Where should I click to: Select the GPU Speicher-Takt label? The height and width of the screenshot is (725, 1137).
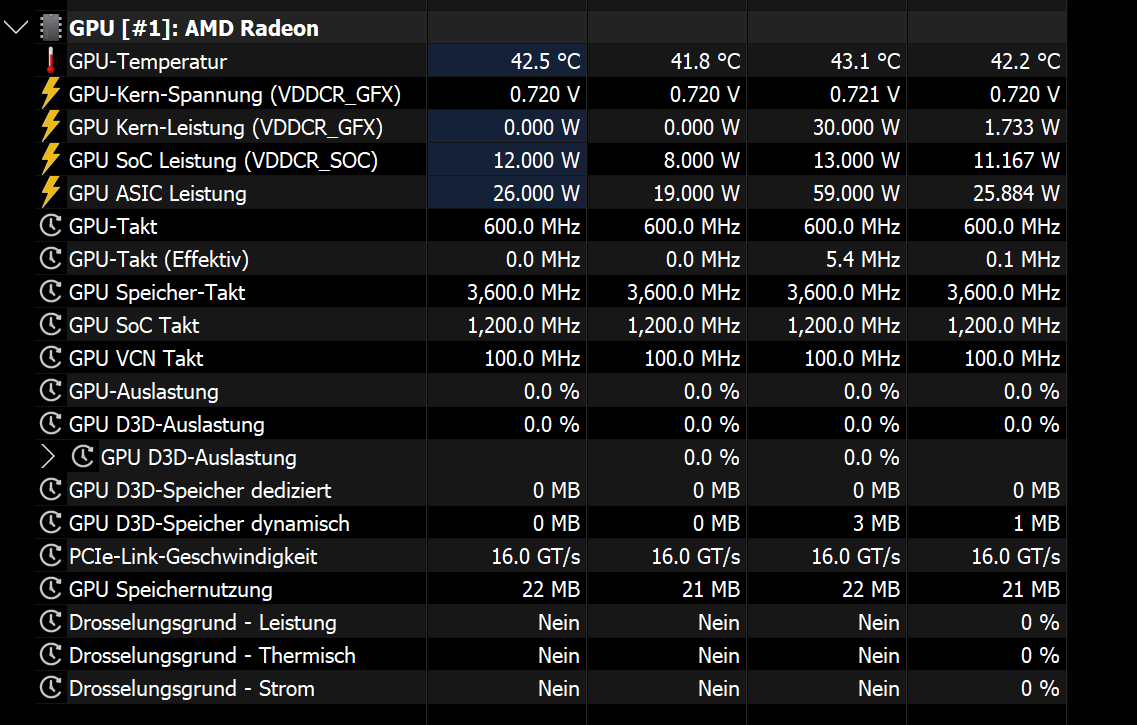point(157,292)
